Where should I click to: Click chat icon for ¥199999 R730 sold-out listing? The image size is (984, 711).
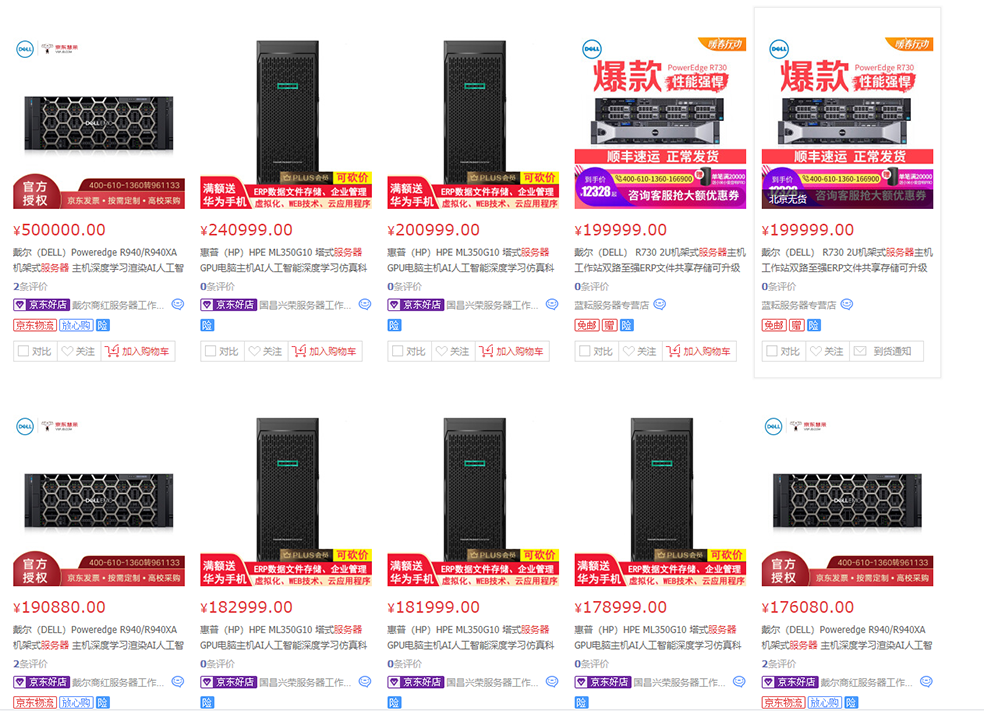coord(847,305)
